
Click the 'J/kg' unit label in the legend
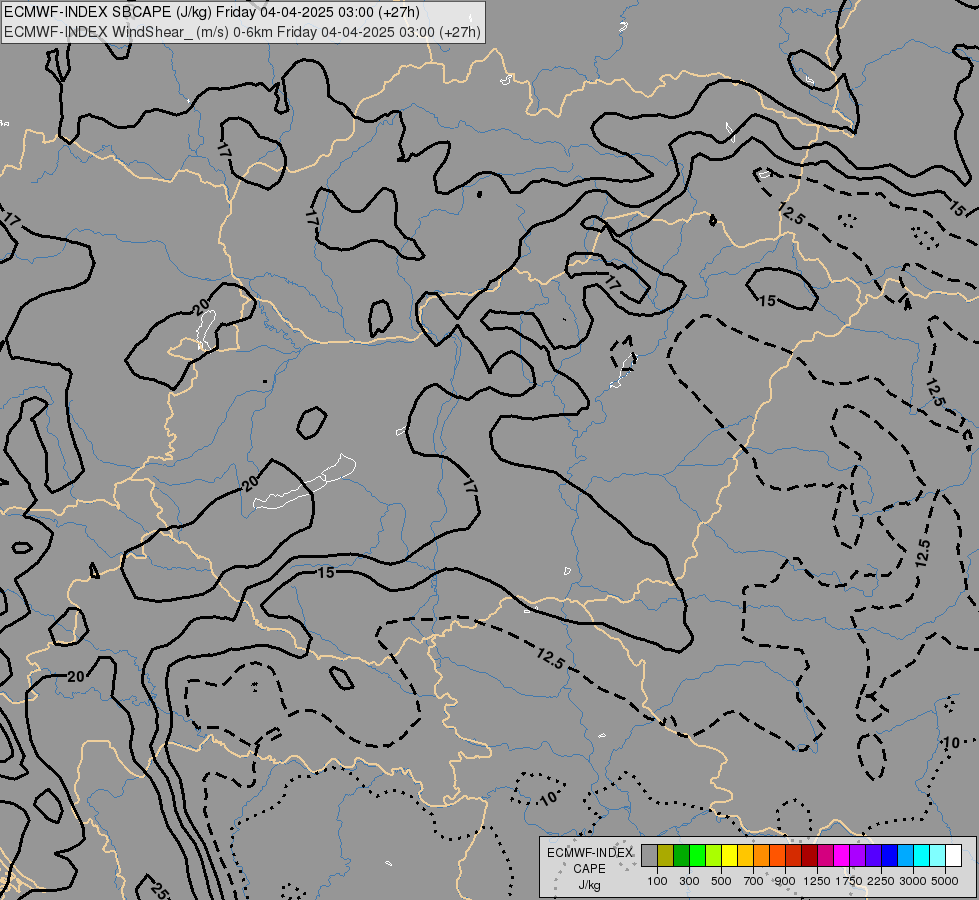coord(589,885)
